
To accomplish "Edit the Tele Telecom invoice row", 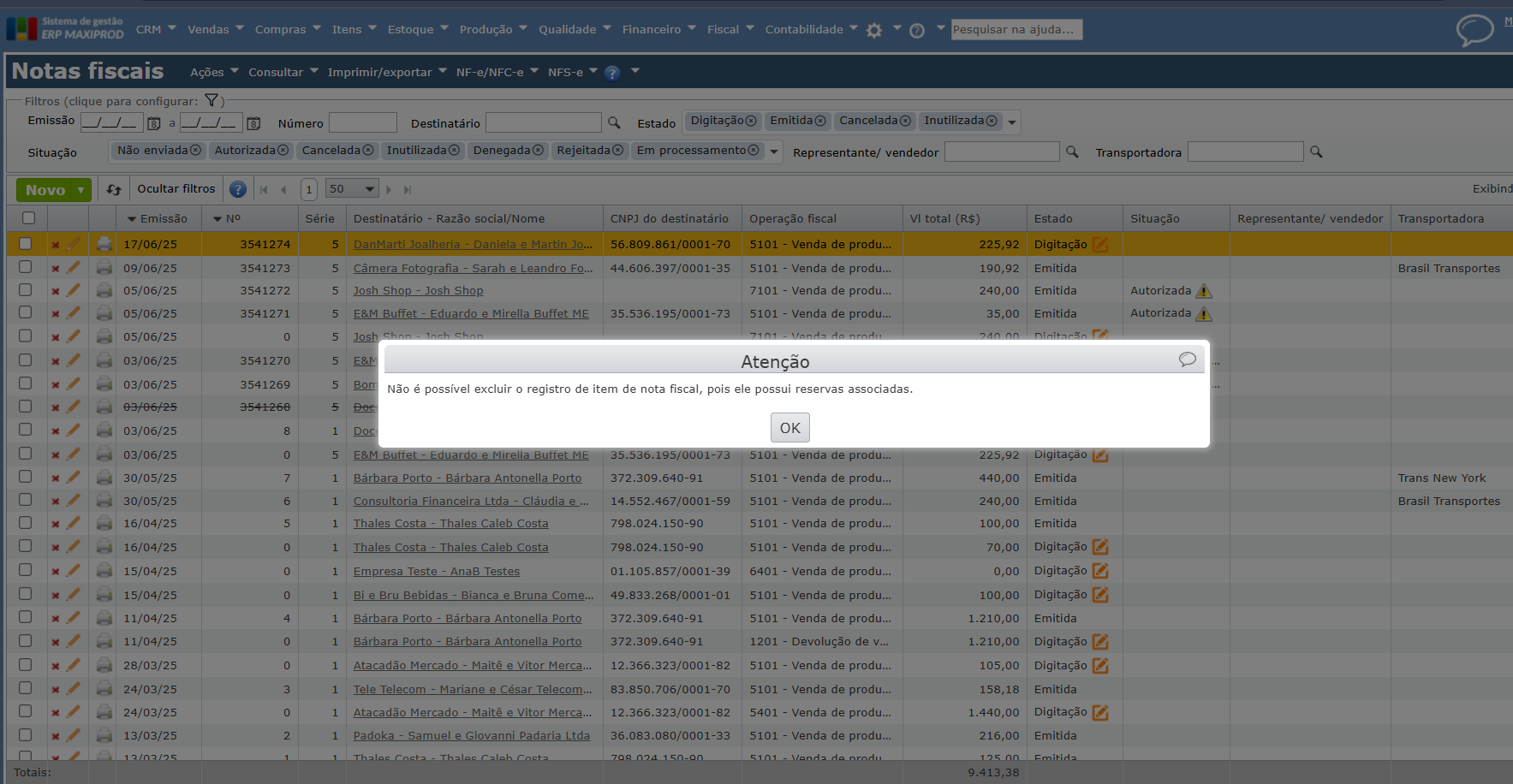I will pyautogui.click(x=74, y=689).
